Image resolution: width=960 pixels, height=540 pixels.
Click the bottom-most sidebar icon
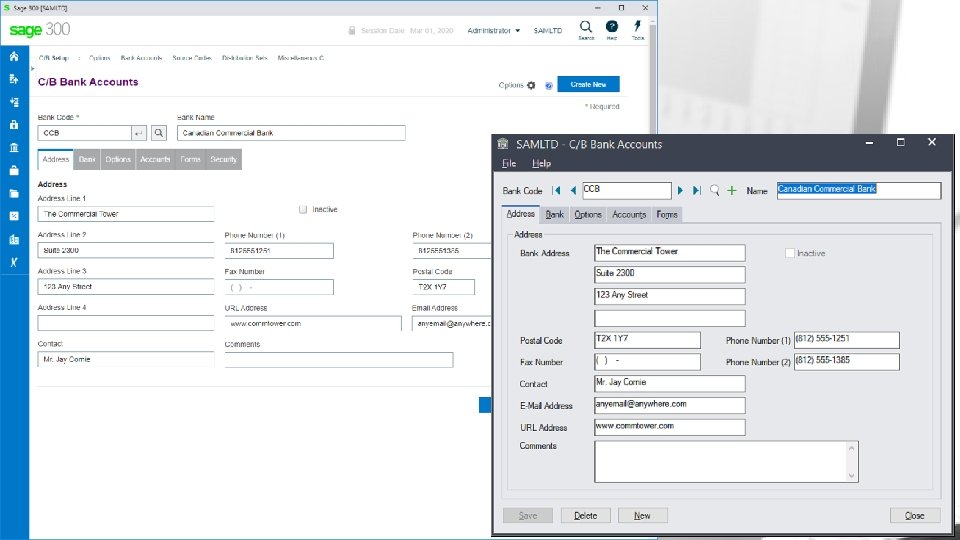14,262
